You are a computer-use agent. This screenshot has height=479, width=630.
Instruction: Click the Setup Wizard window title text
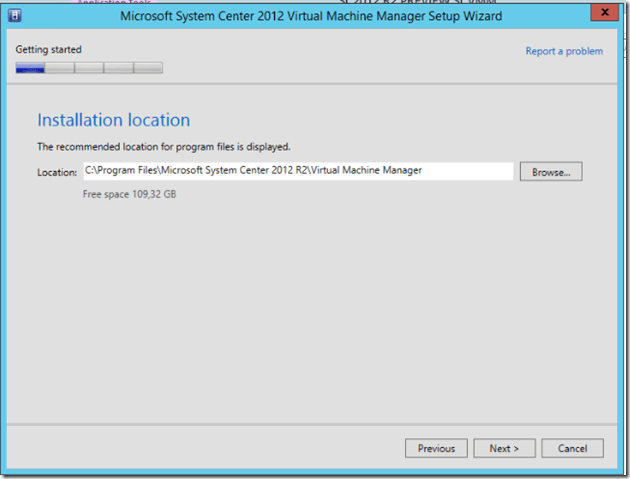(311, 16)
